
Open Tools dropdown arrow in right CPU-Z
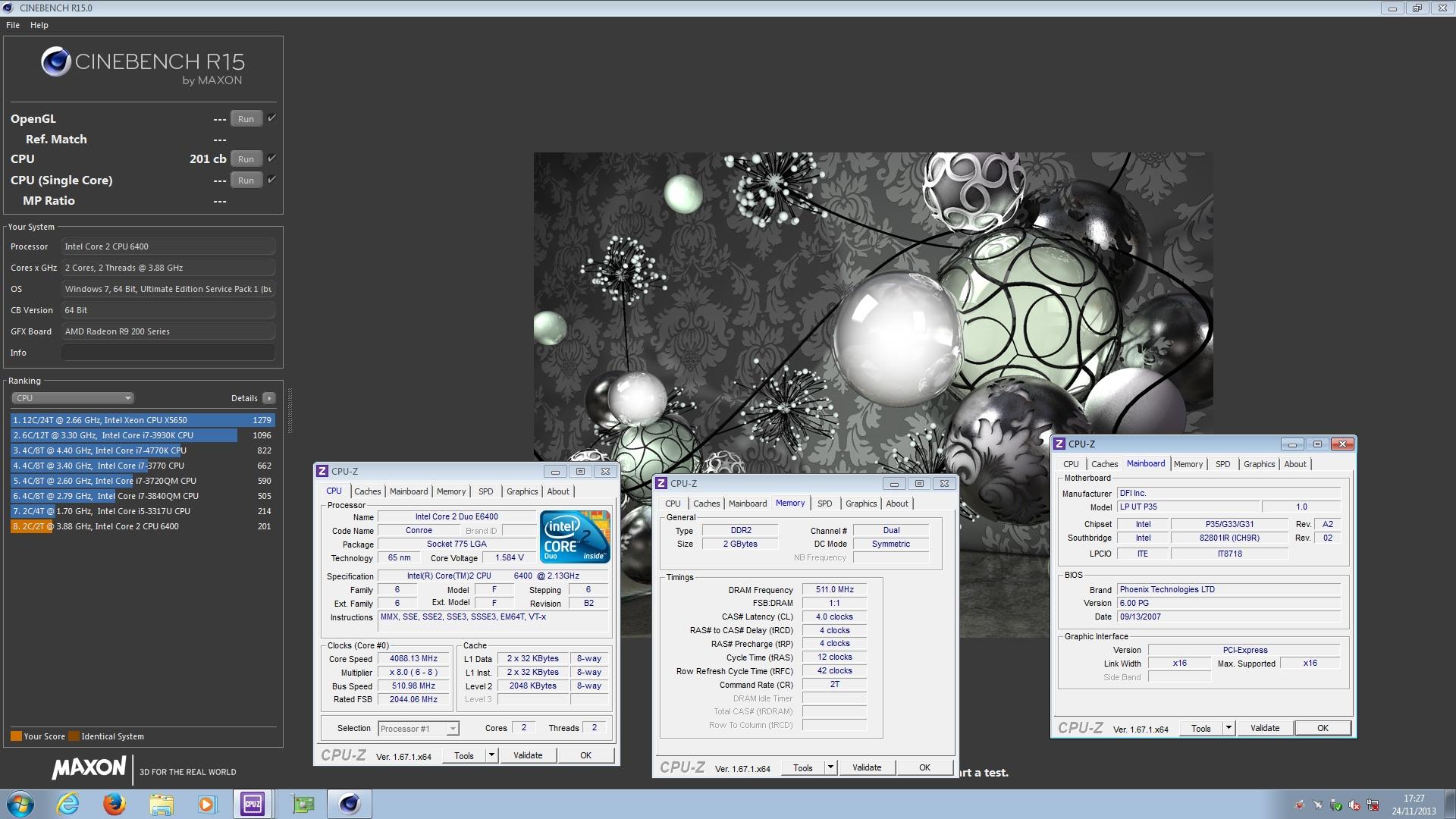pos(1228,728)
